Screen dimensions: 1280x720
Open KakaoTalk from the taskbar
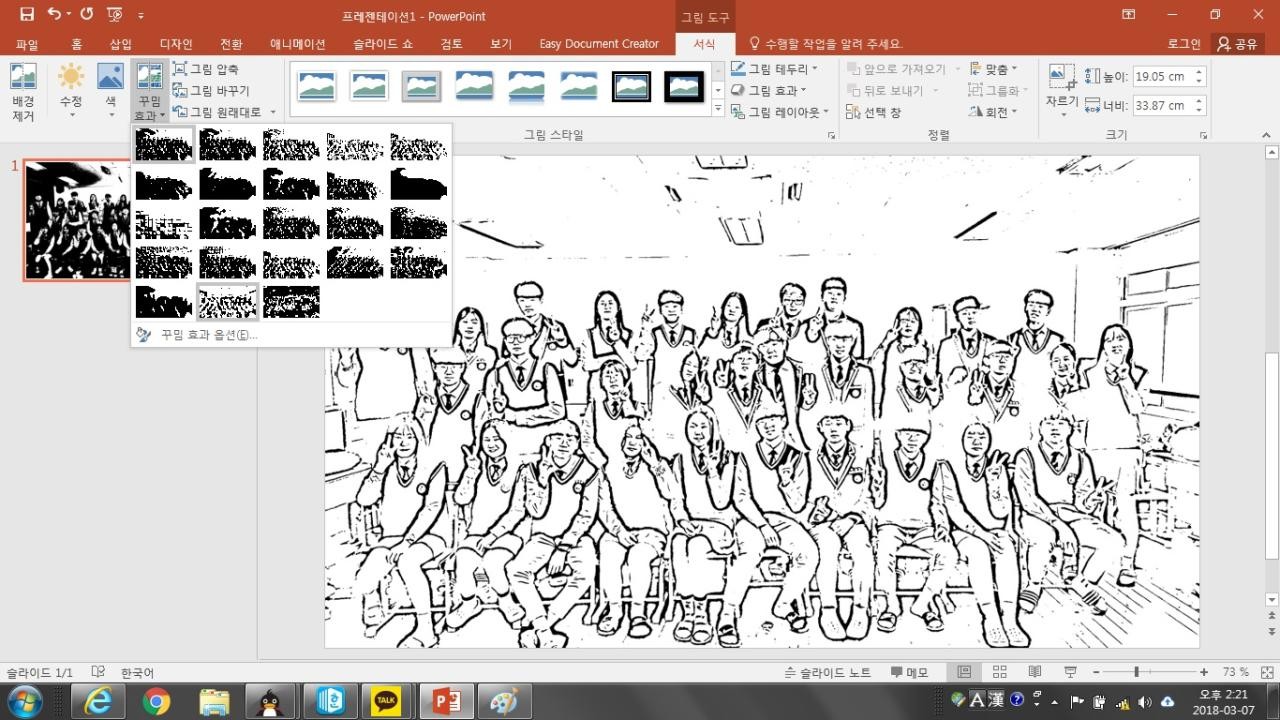pyautogui.click(x=386, y=702)
